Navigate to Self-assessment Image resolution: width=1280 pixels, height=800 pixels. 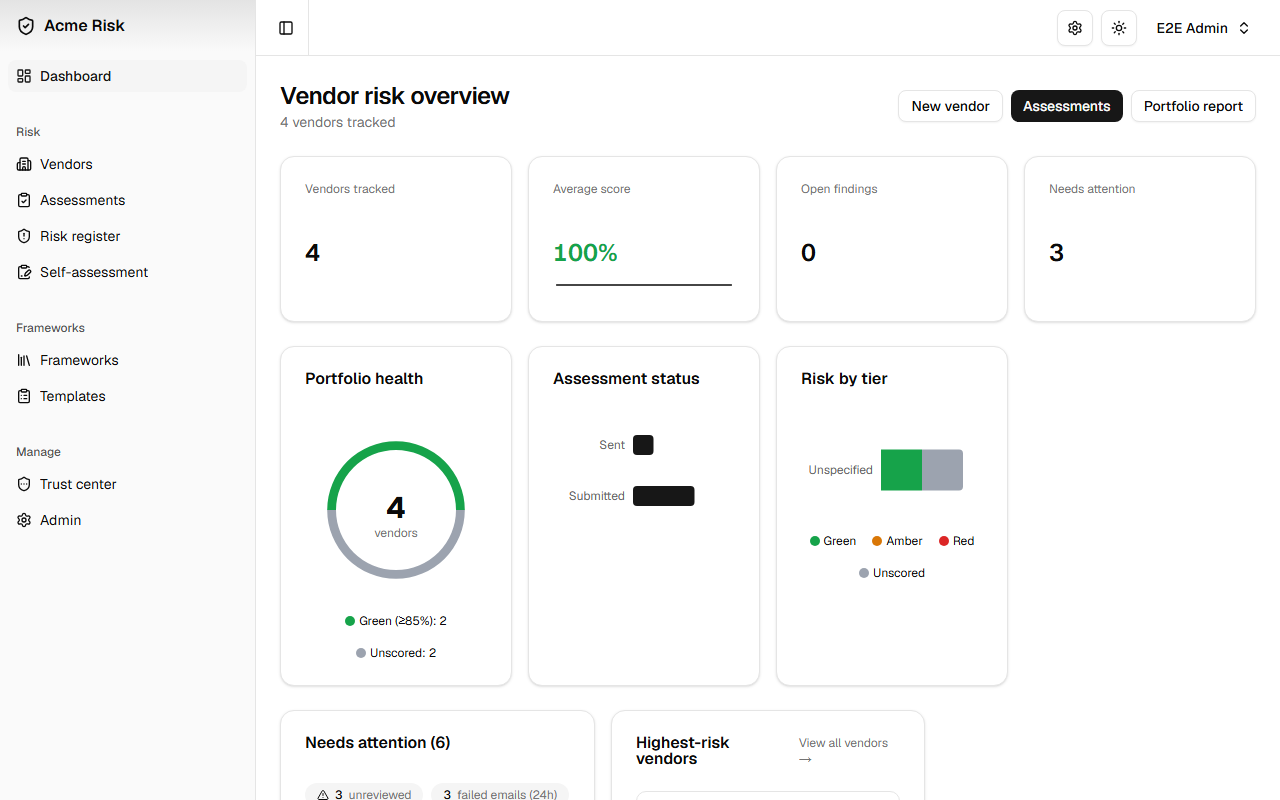[x=127, y=272]
